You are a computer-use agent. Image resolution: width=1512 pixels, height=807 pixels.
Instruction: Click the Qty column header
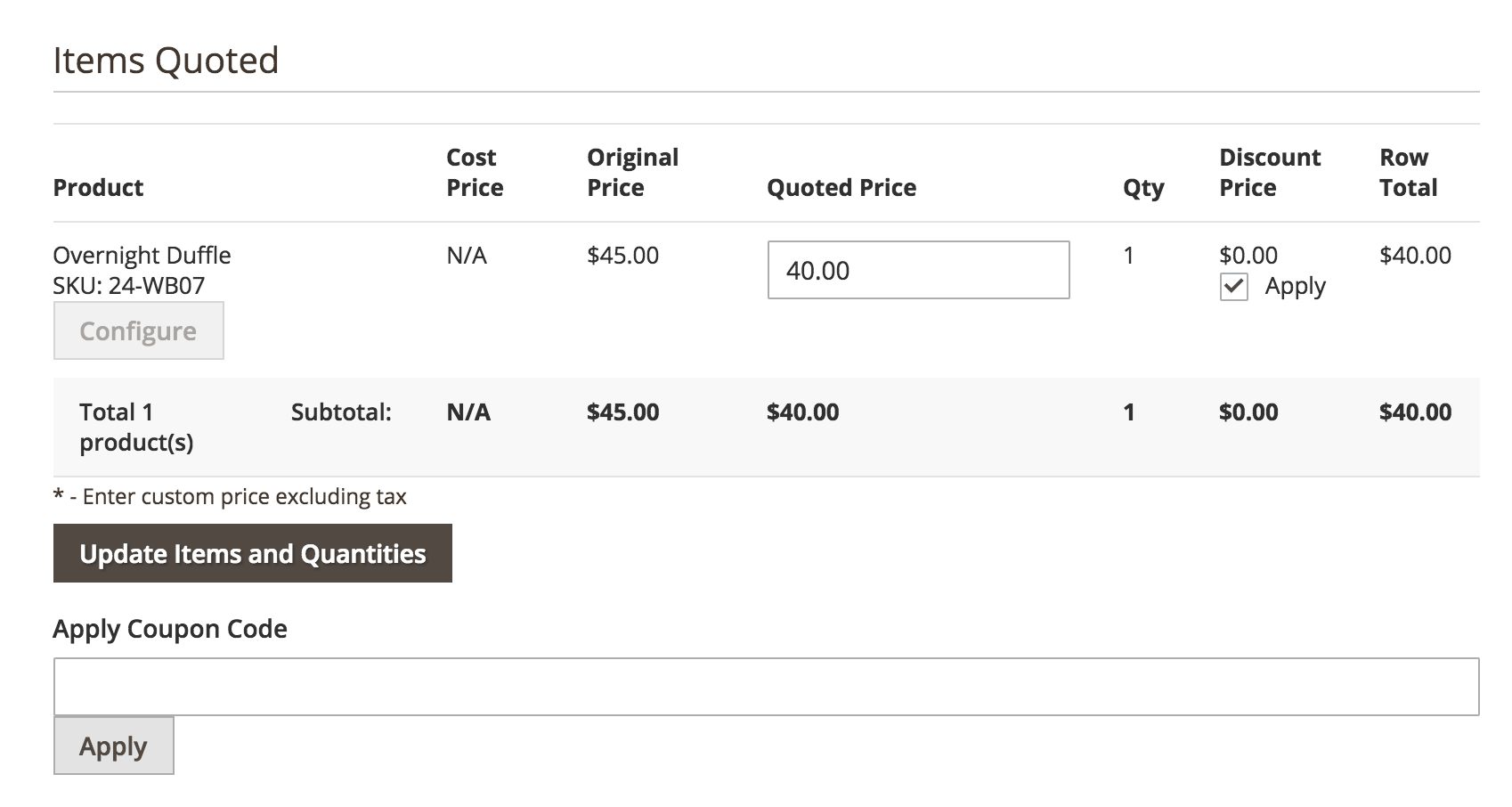coord(1143,187)
